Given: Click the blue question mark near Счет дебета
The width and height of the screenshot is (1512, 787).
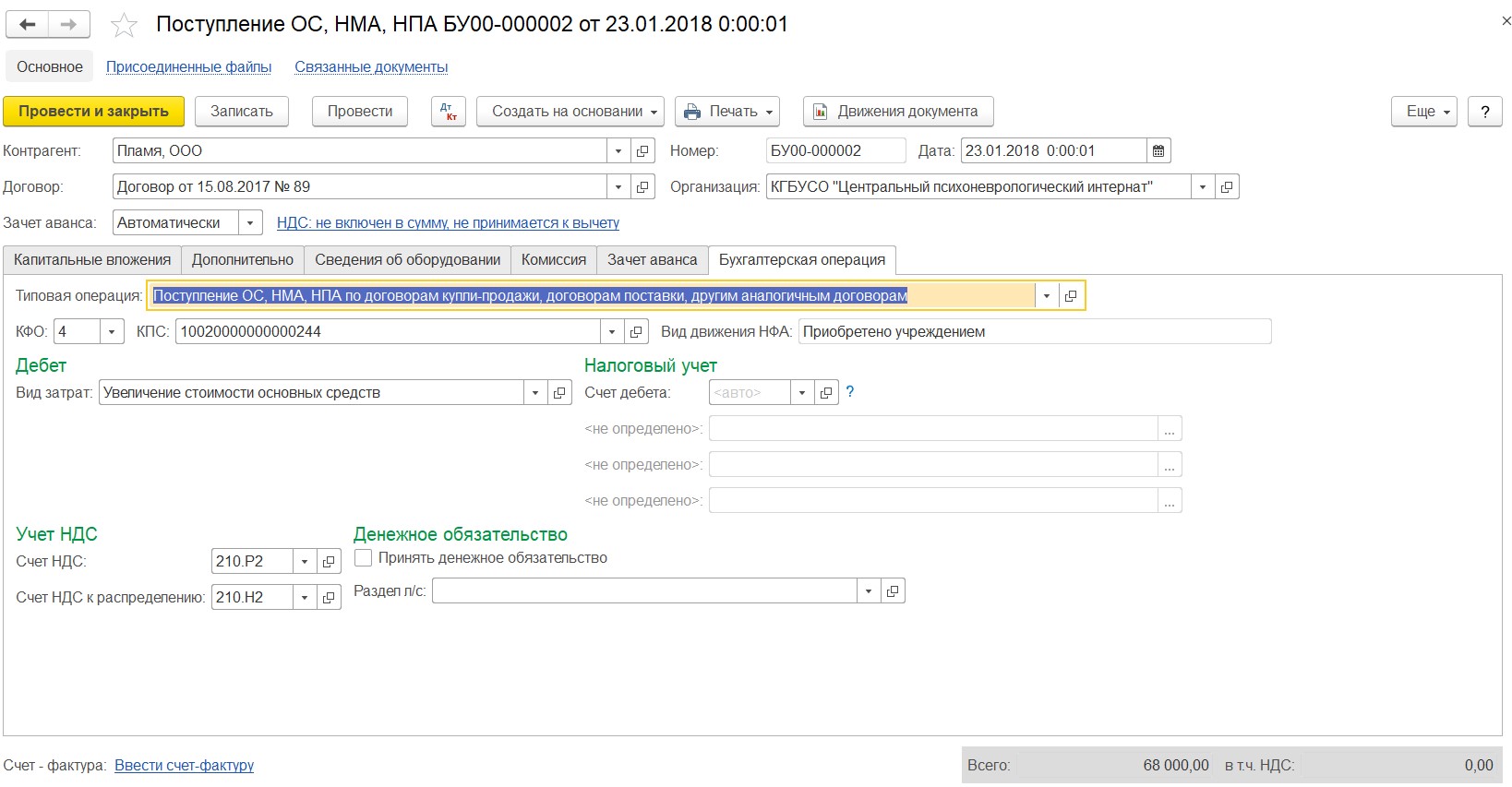Looking at the screenshot, I should [x=850, y=391].
